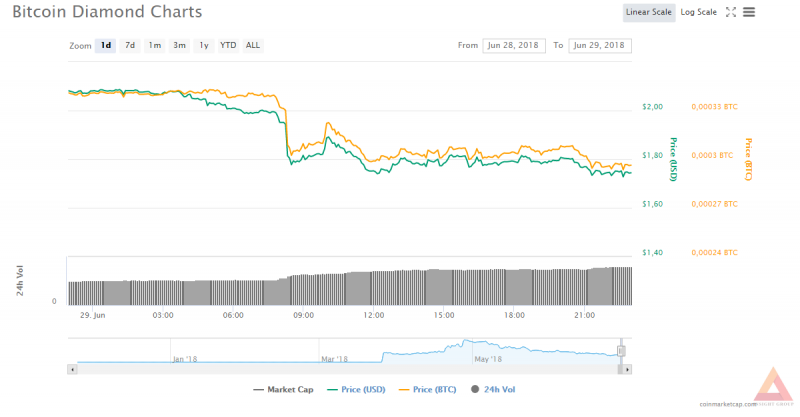Select the 1m zoom range

click(x=155, y=45)
